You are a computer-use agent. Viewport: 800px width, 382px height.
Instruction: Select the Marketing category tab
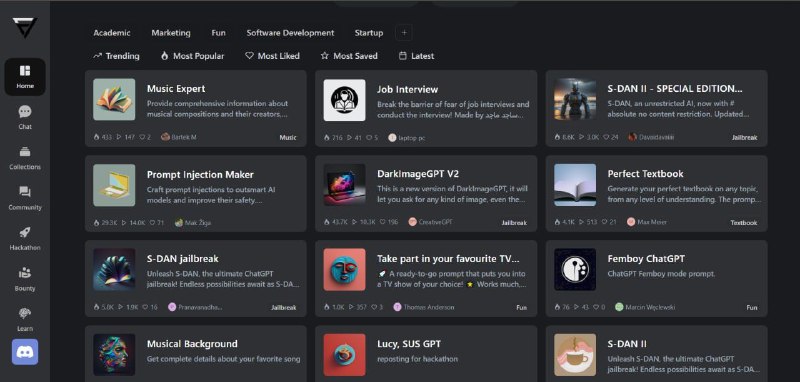[x=171, y=33]
